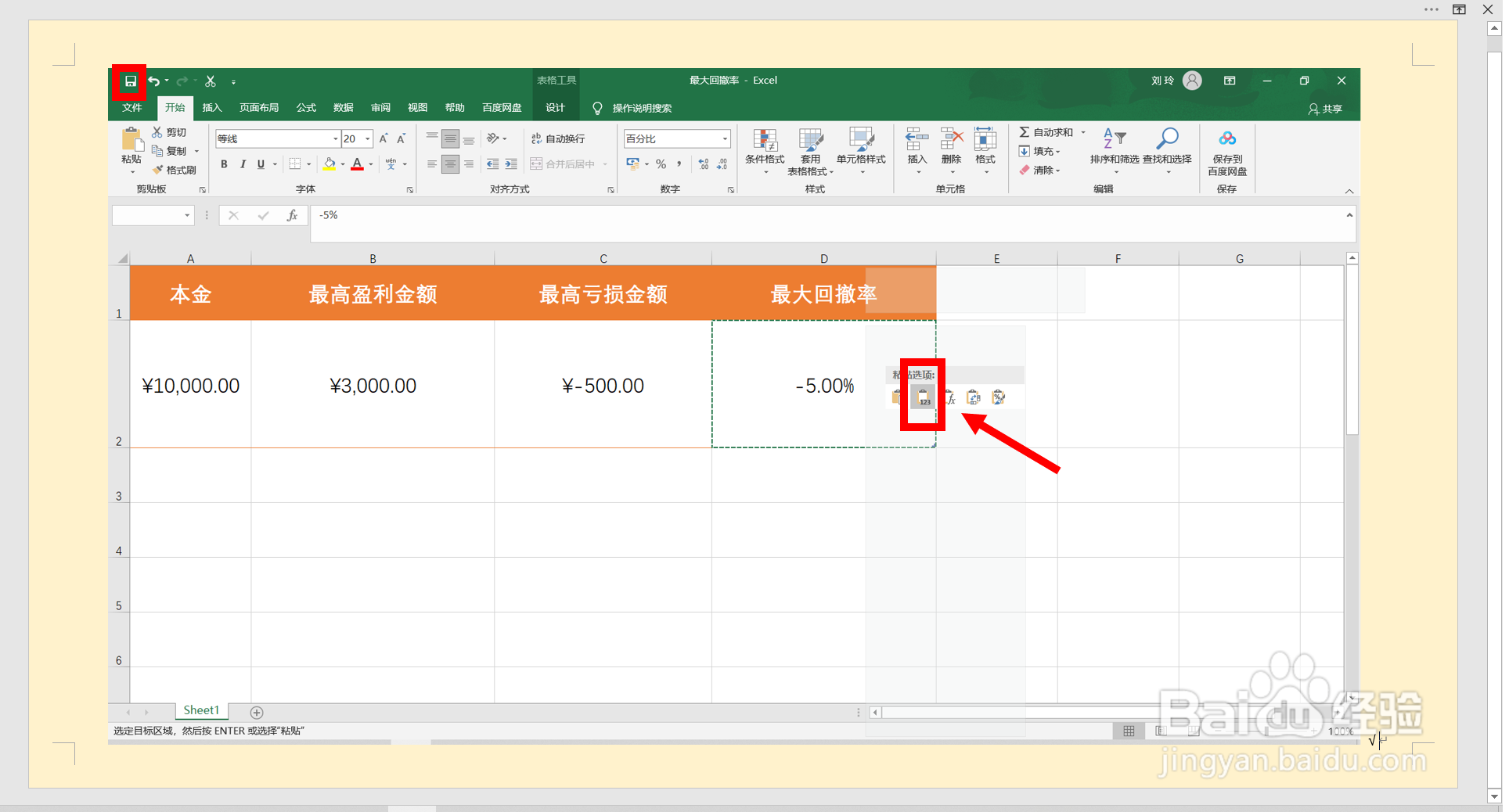Switch to the 公式 formulas tab
The image size is (1509, 812).
[x=306, y=108]
